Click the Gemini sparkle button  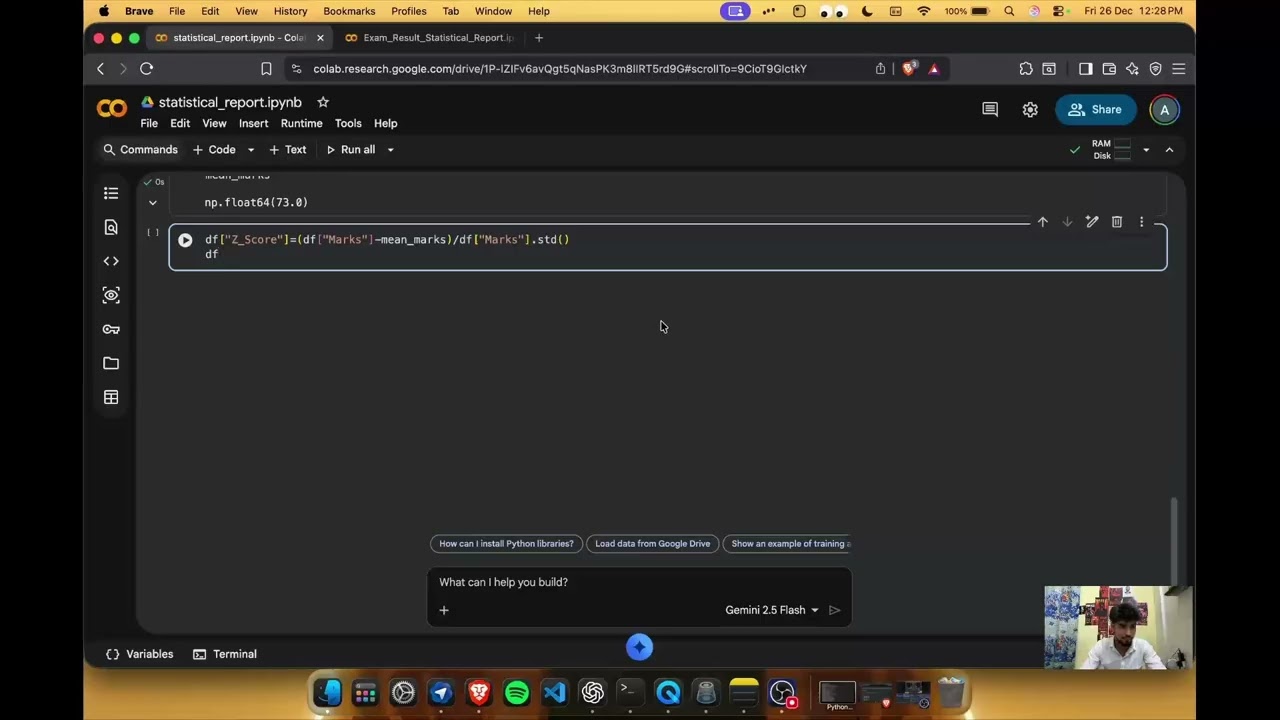click(x=639, y=647)
